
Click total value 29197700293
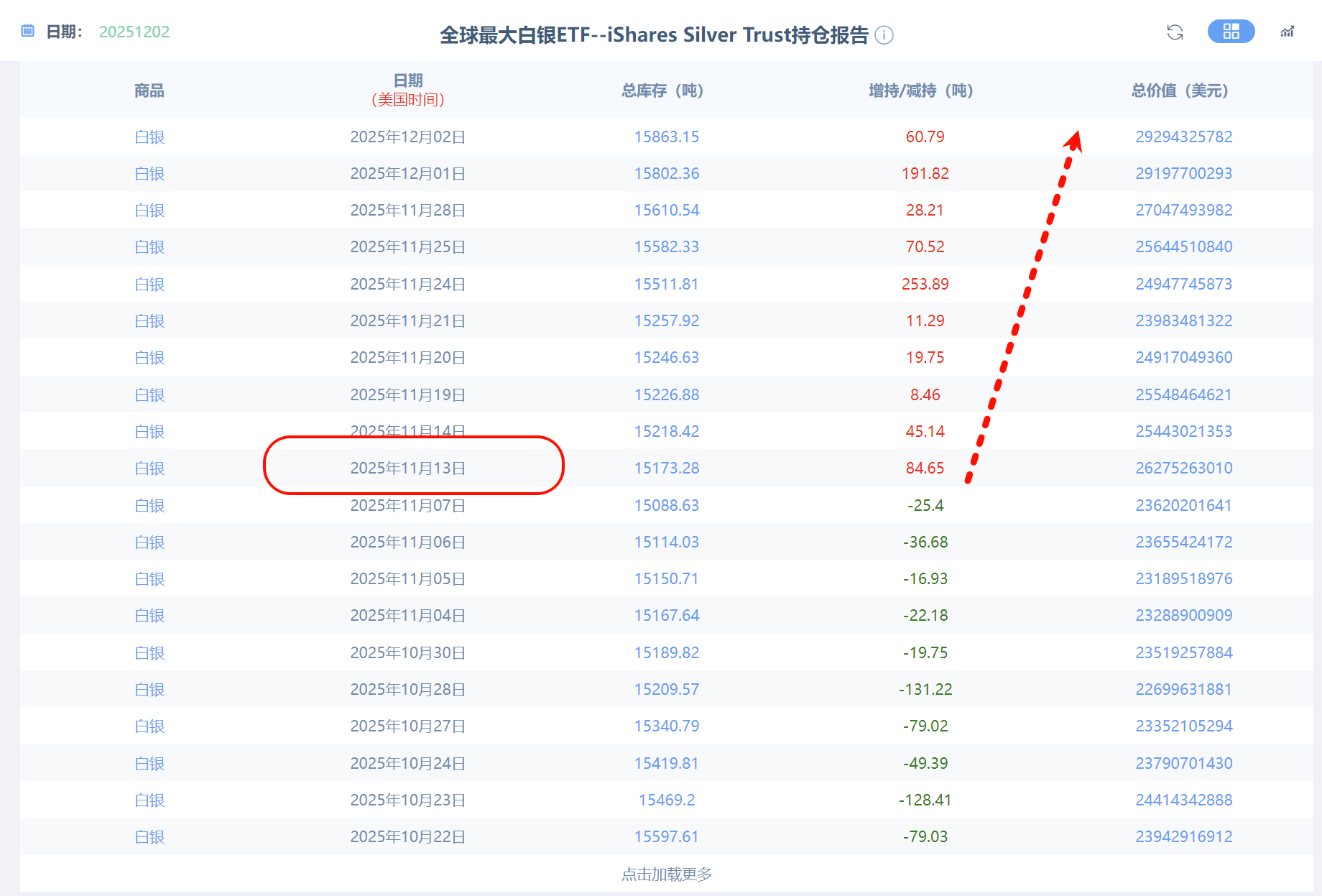(x=1184, y=173)
